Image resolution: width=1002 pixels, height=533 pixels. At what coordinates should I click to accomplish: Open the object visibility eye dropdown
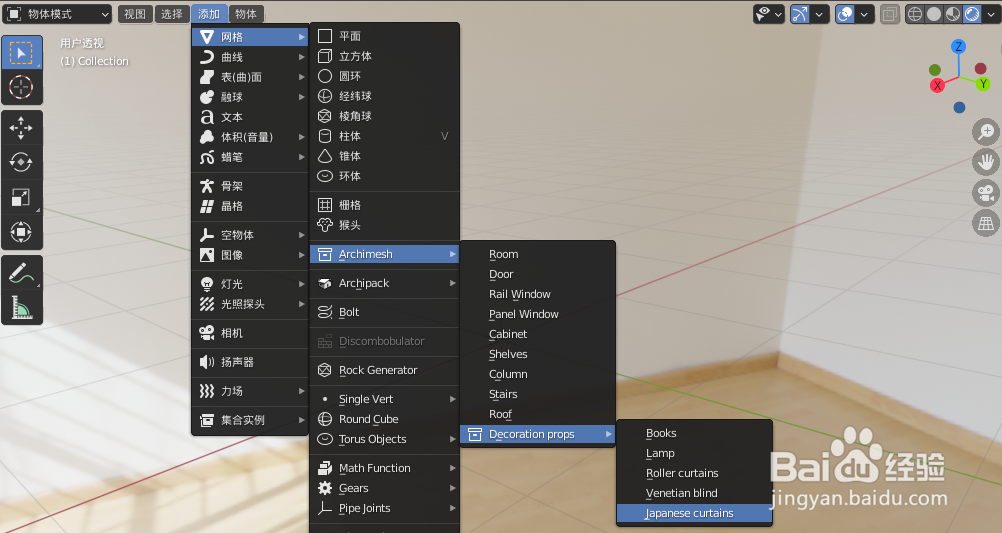point(769,14)
